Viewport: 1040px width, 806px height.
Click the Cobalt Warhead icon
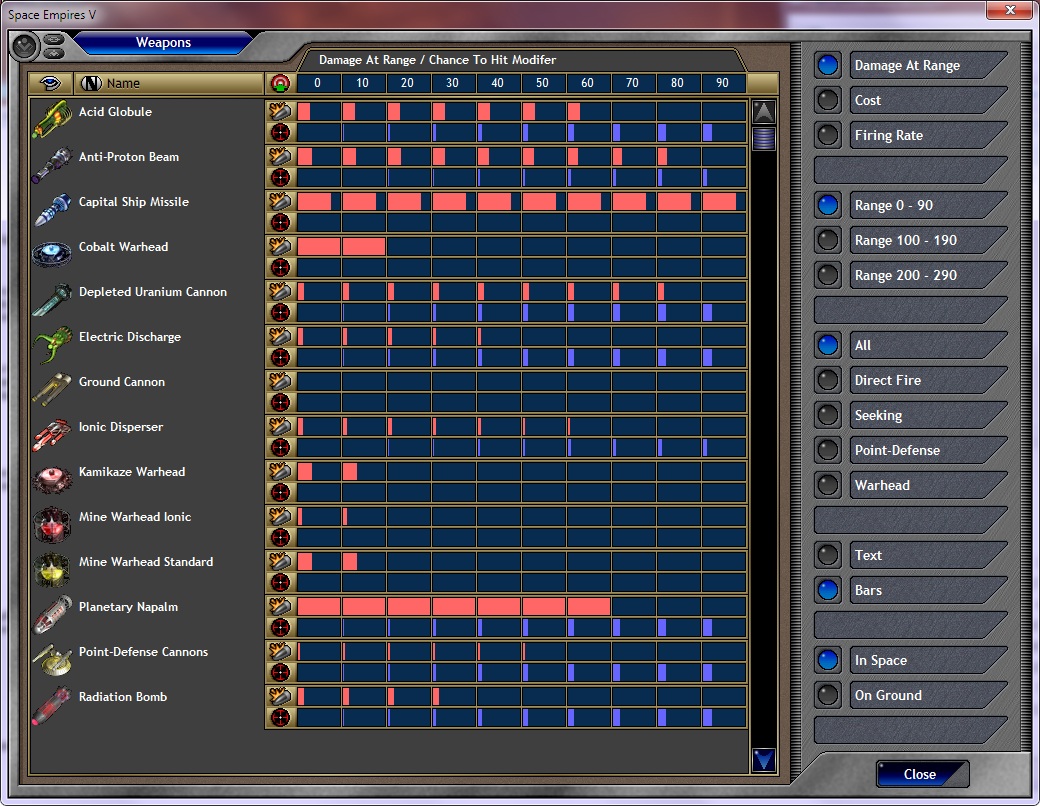(52, 255)
